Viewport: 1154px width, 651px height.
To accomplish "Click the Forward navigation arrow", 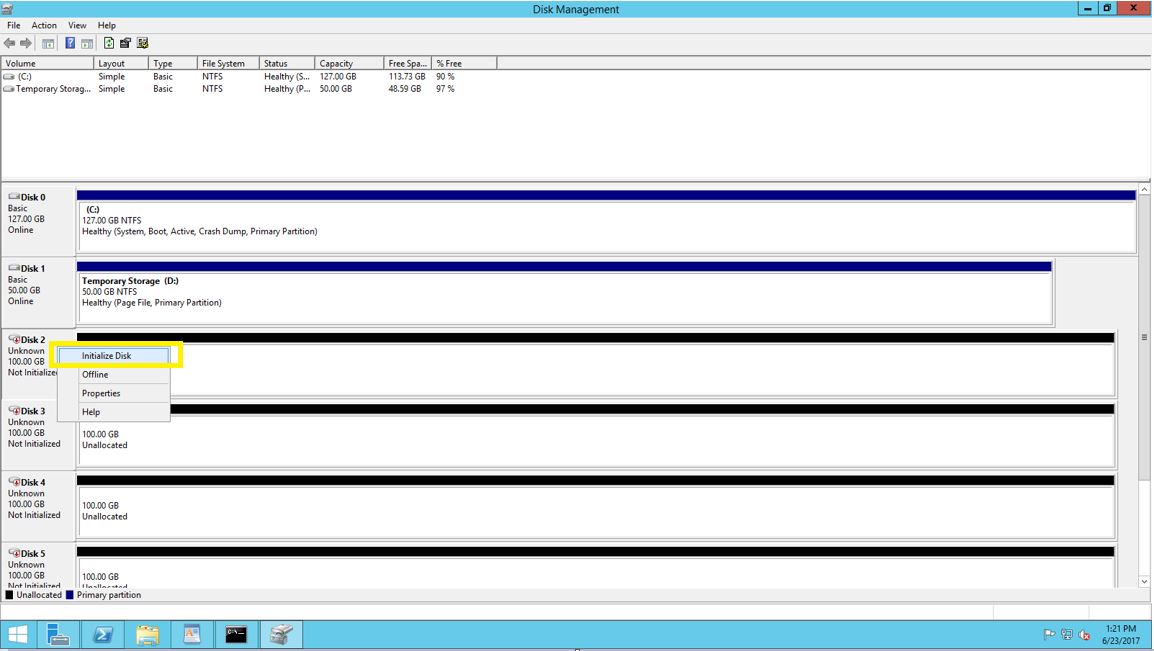I will 25,43.
